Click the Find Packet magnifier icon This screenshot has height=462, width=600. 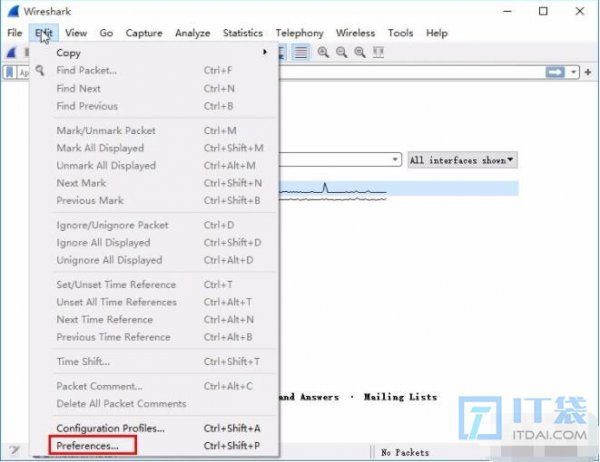(40, 70)
